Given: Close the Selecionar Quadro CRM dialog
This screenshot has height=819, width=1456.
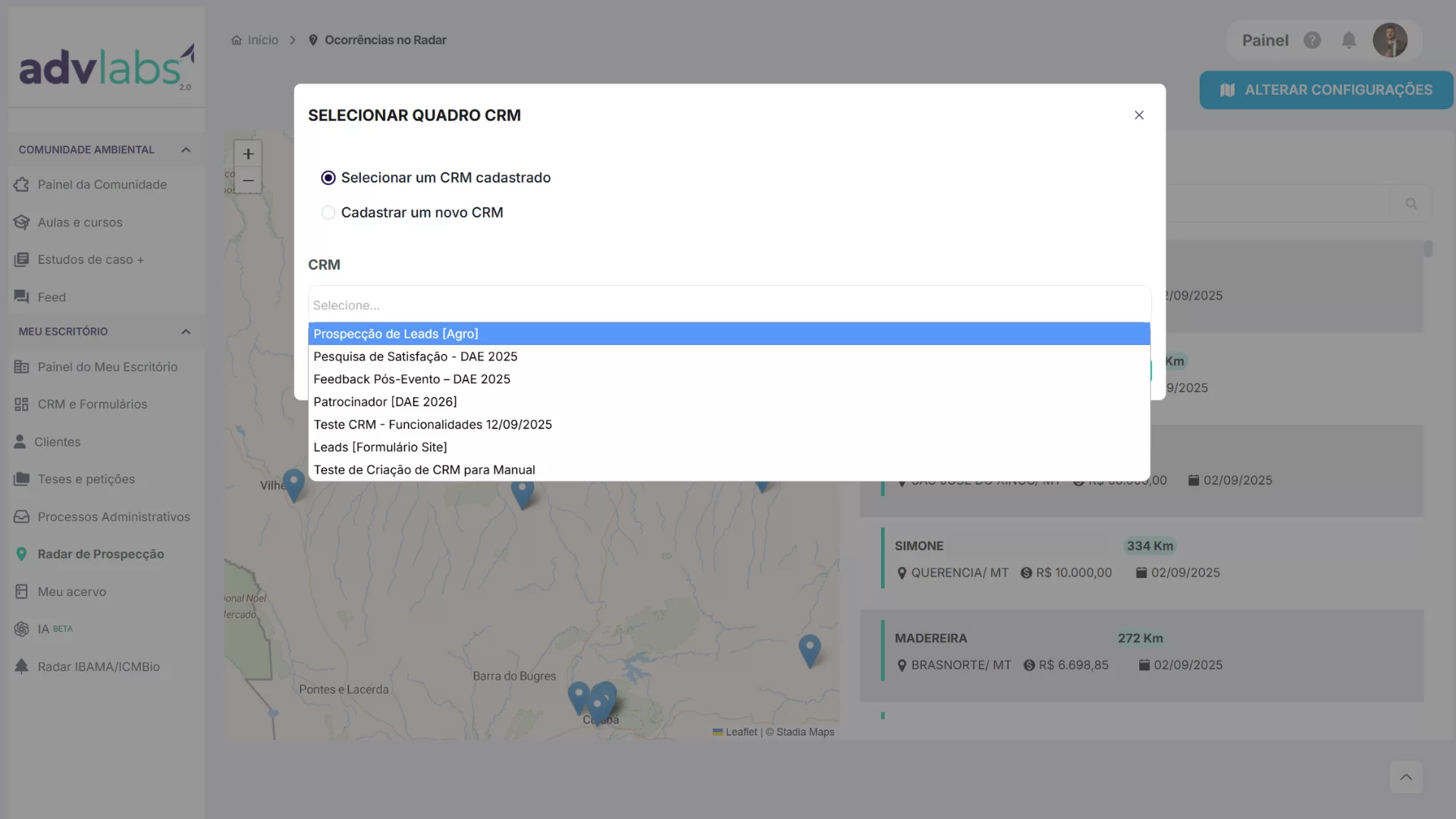Looking at the screenshot, I should (1138, 115).
